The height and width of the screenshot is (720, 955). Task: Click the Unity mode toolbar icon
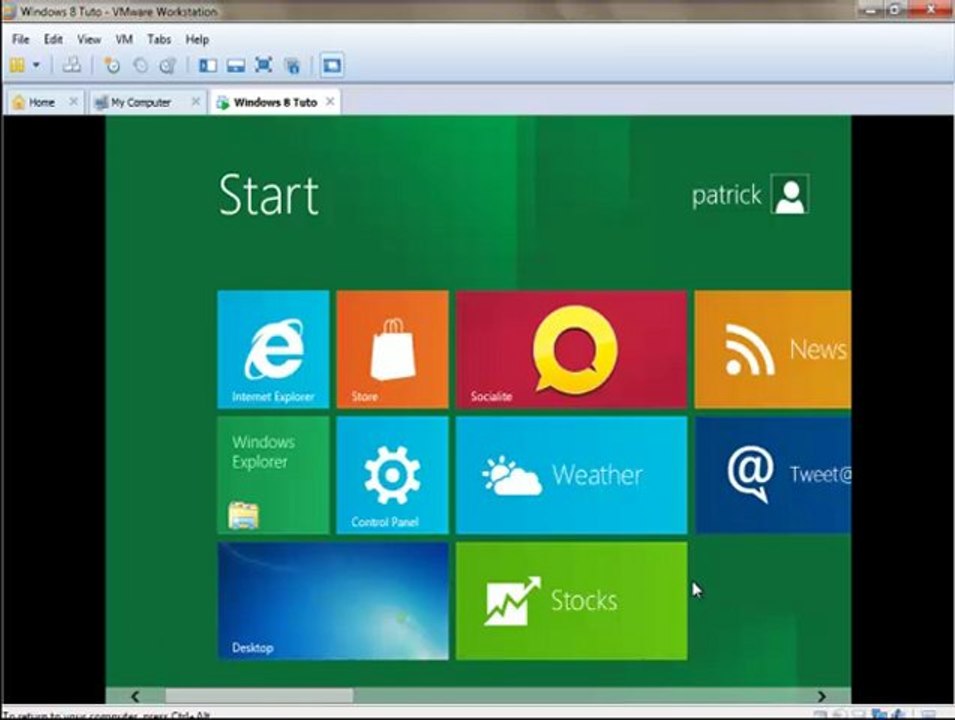point(292,65)
